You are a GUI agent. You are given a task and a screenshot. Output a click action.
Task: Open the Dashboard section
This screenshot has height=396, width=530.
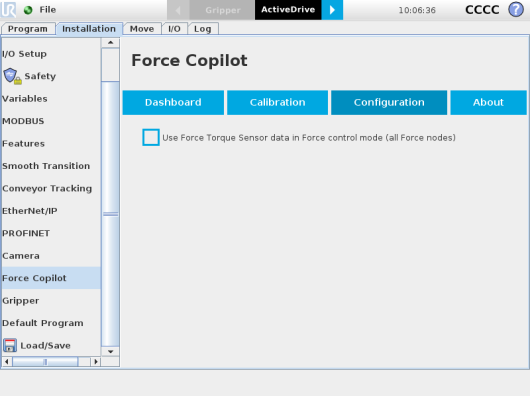click(173, 102)
